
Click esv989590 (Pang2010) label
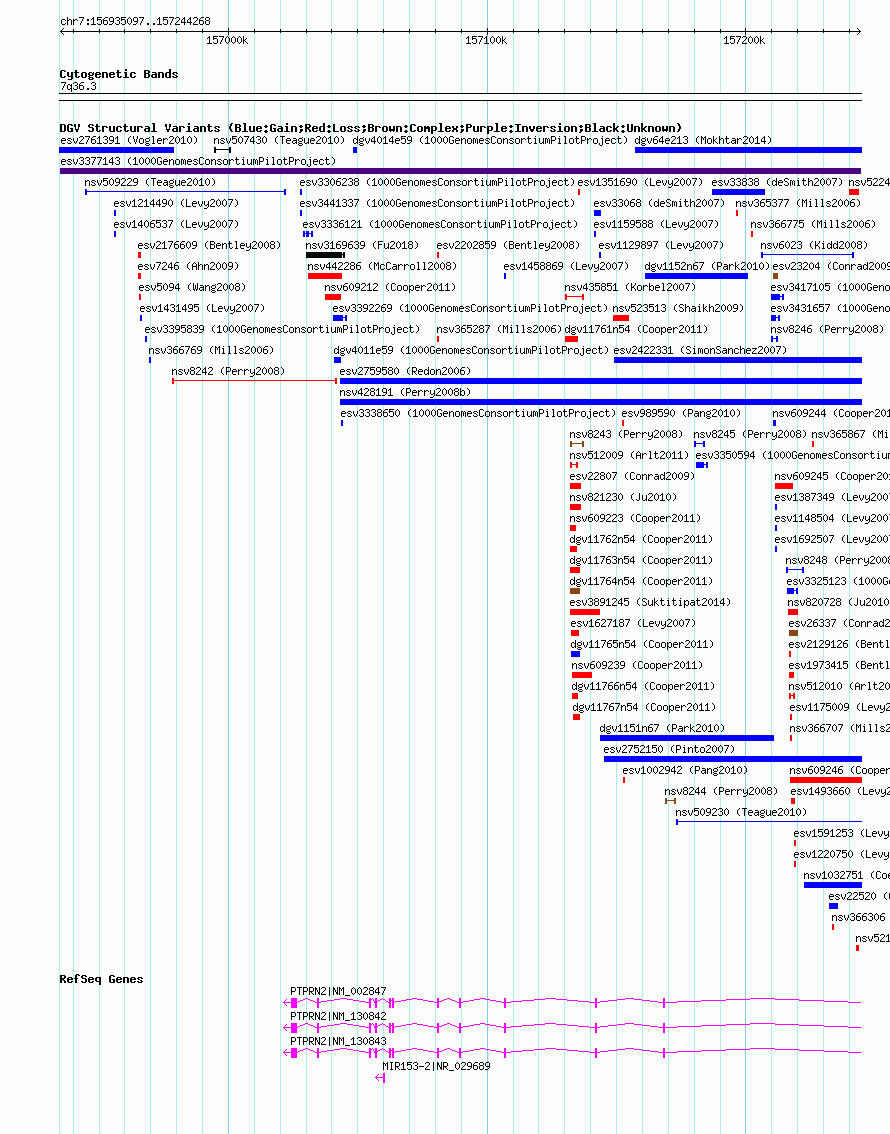[x=682, y=413]
